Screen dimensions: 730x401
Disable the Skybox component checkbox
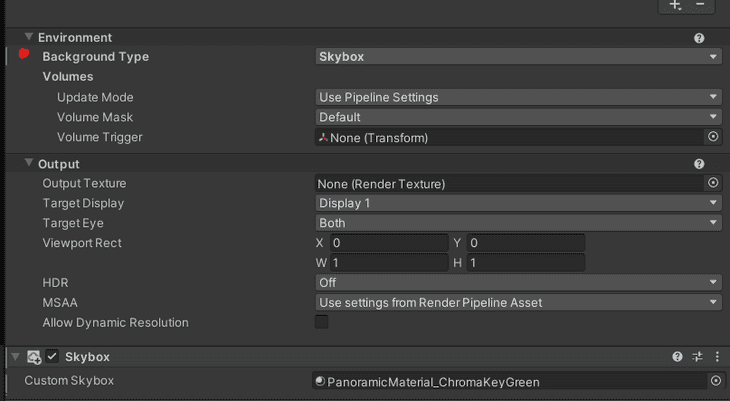tap(52, 357)
